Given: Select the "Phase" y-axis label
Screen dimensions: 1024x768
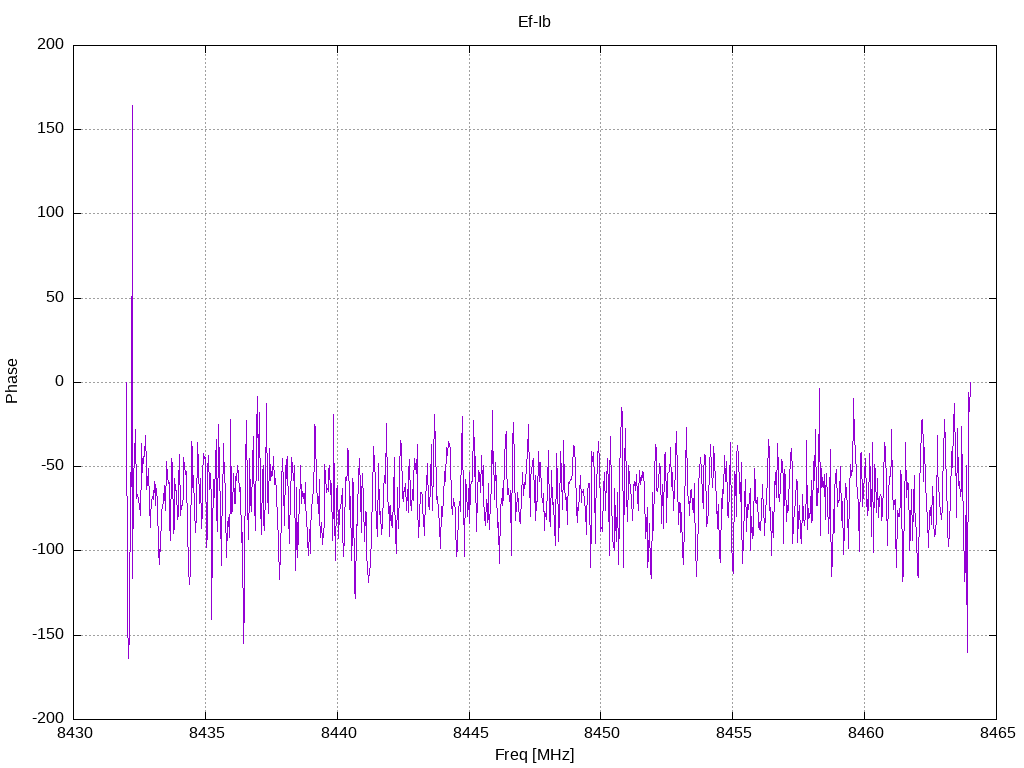Looking at the screenshot, I should (12, 381).
